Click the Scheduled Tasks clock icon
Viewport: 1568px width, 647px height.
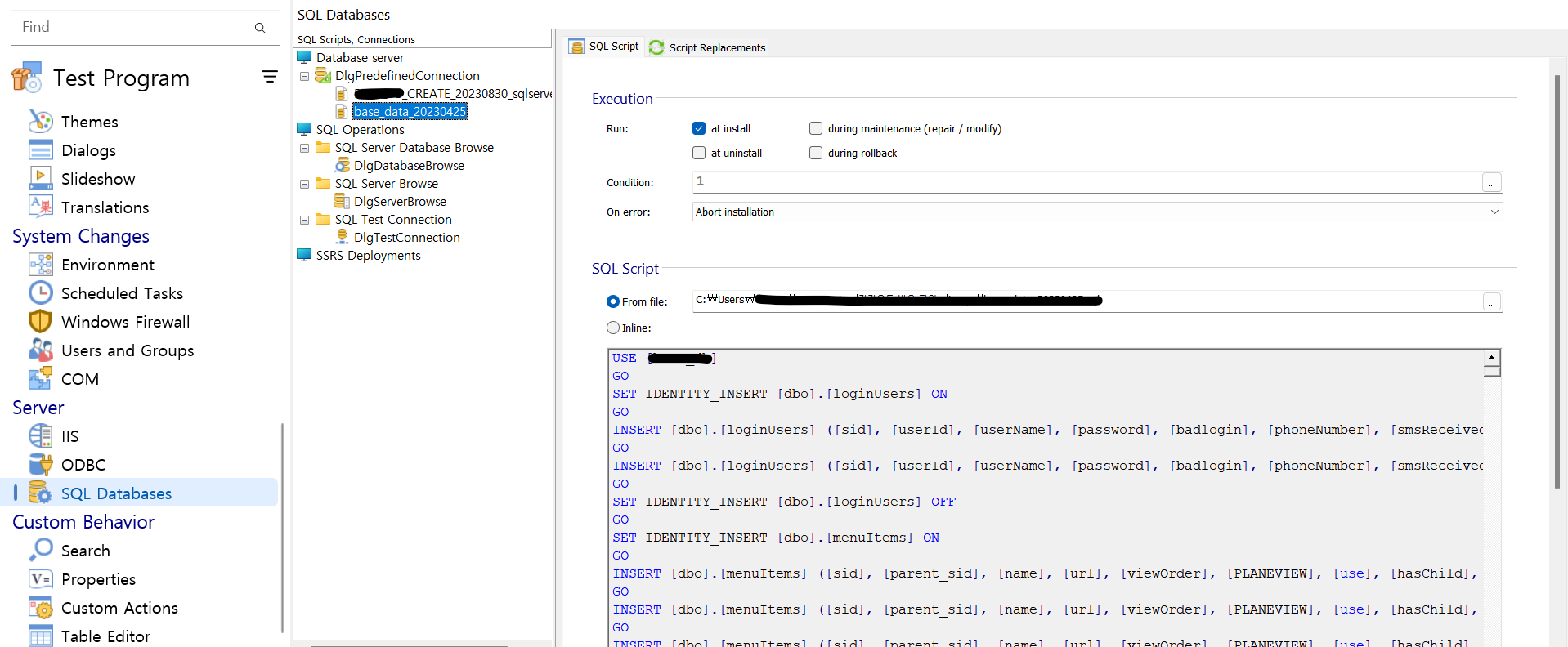(x=40, y=292)
